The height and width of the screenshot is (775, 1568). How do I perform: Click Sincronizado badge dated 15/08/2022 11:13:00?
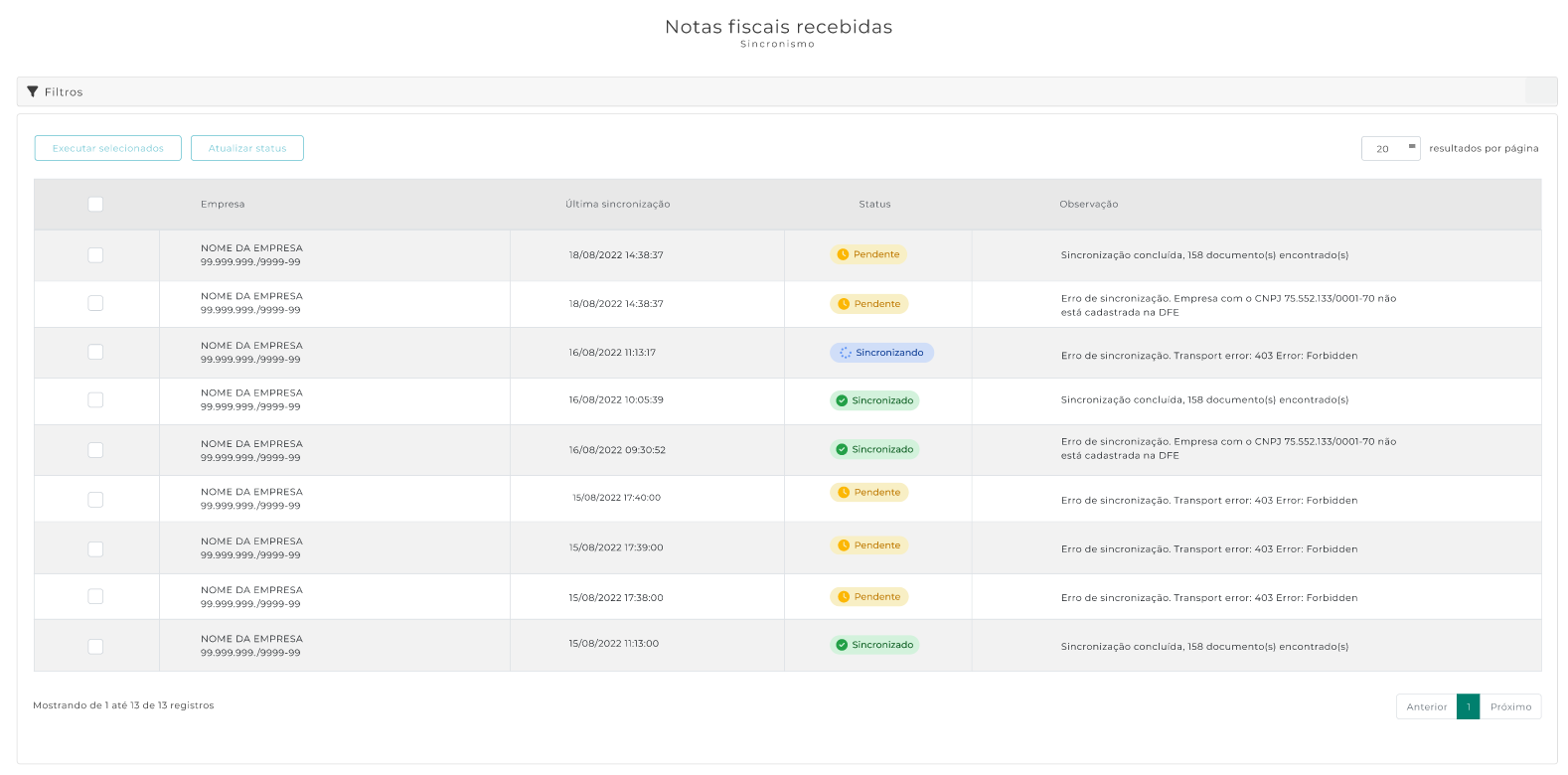(x=874, y=645)
